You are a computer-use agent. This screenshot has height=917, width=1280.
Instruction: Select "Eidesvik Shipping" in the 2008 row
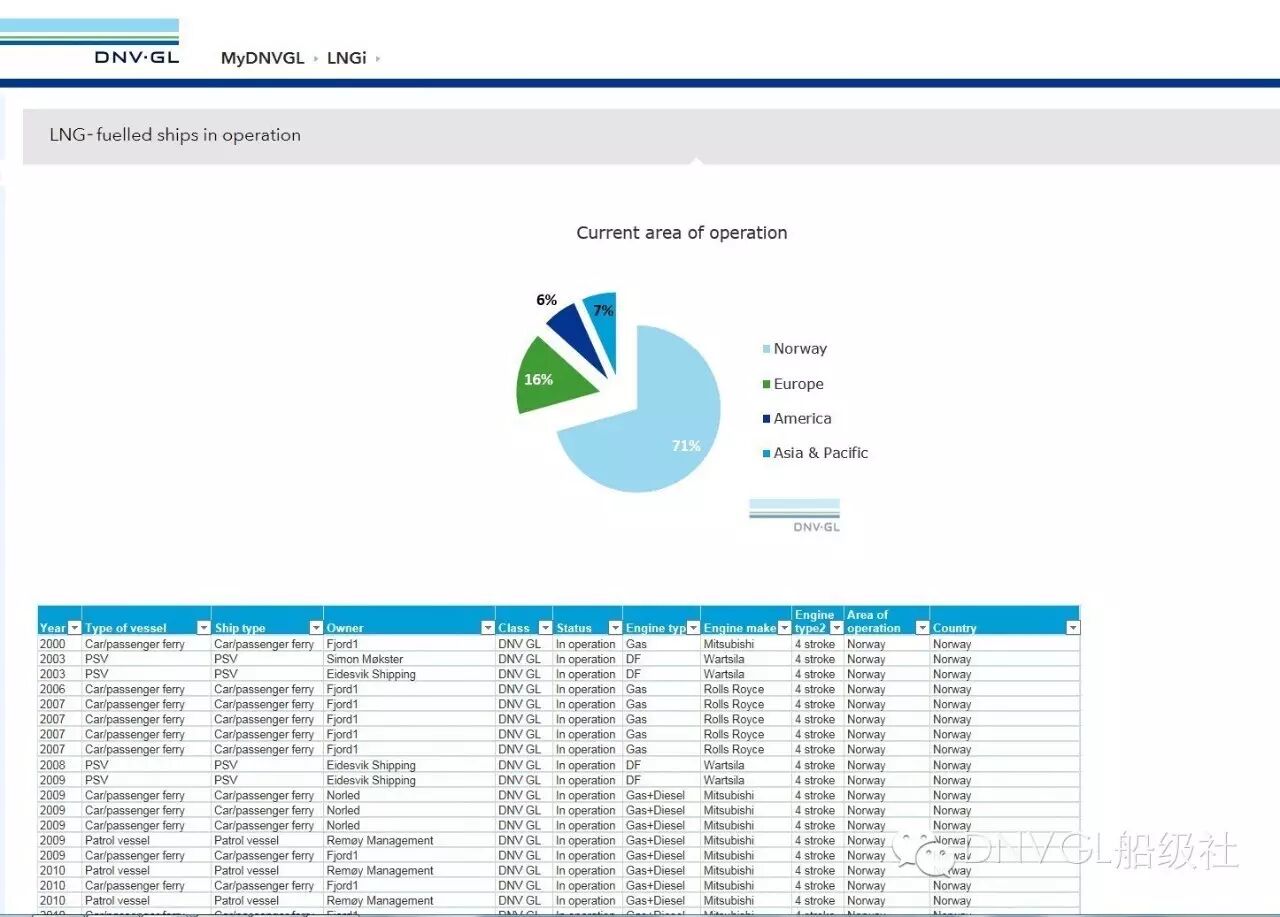[x=371, y=765]
